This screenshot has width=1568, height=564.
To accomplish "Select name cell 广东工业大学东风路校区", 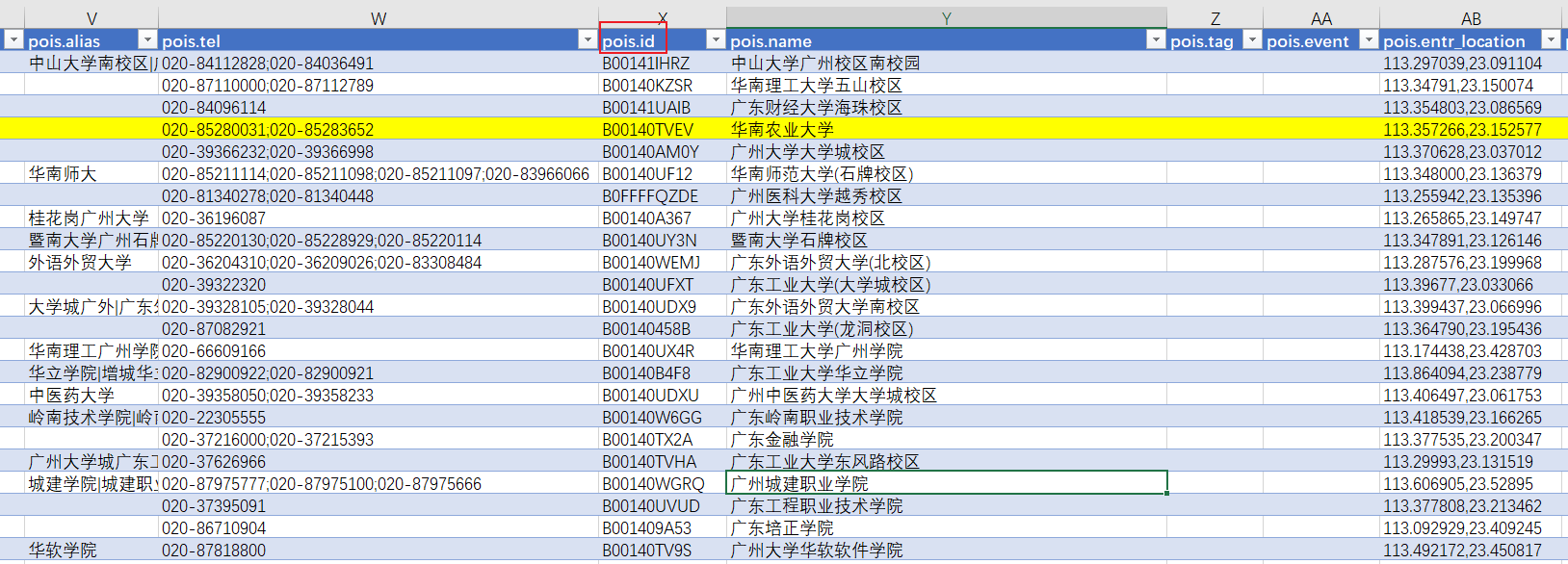I will (947, 461).
